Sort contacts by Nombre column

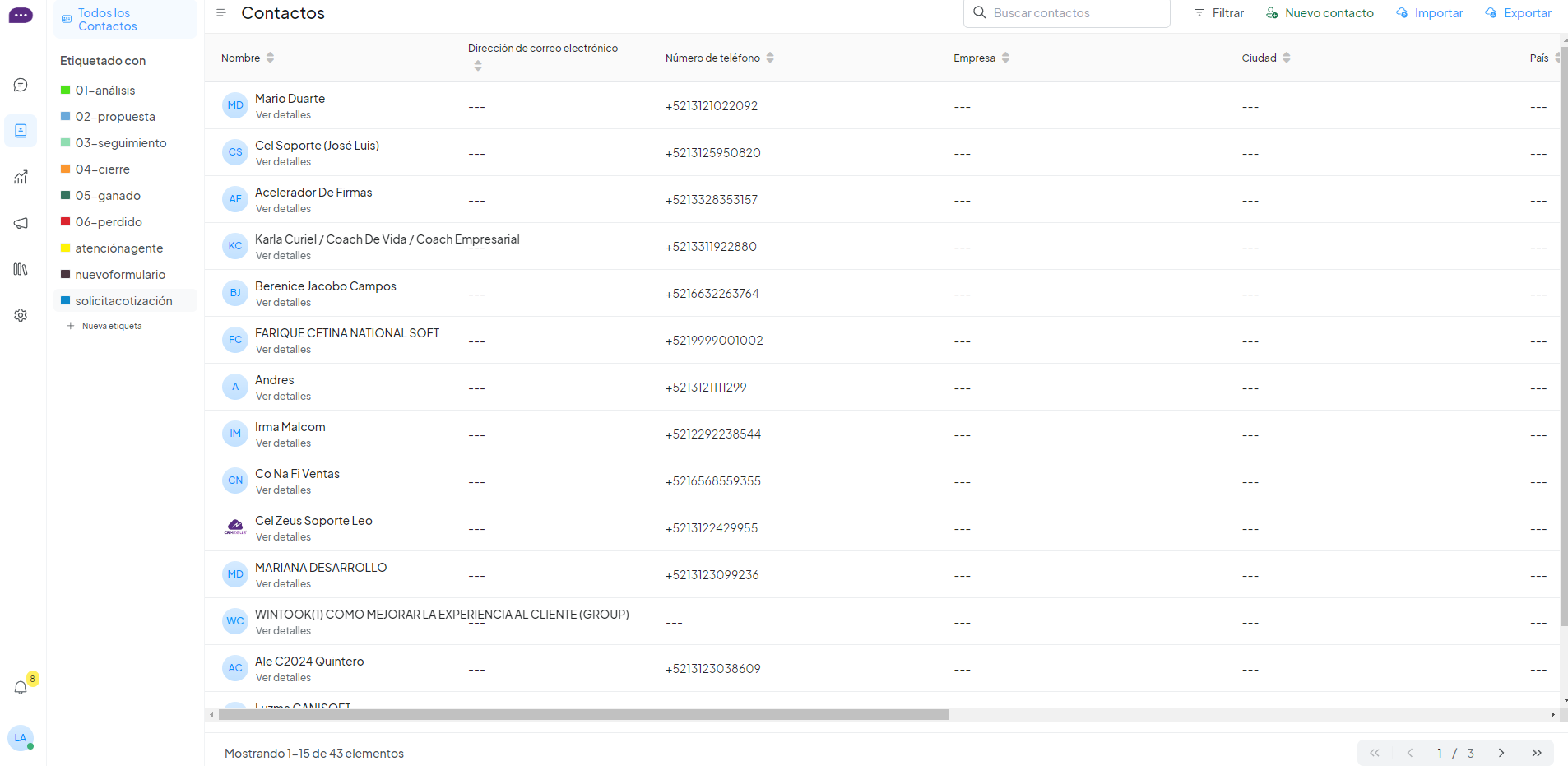pyautogui.click(x=270, y=58)
